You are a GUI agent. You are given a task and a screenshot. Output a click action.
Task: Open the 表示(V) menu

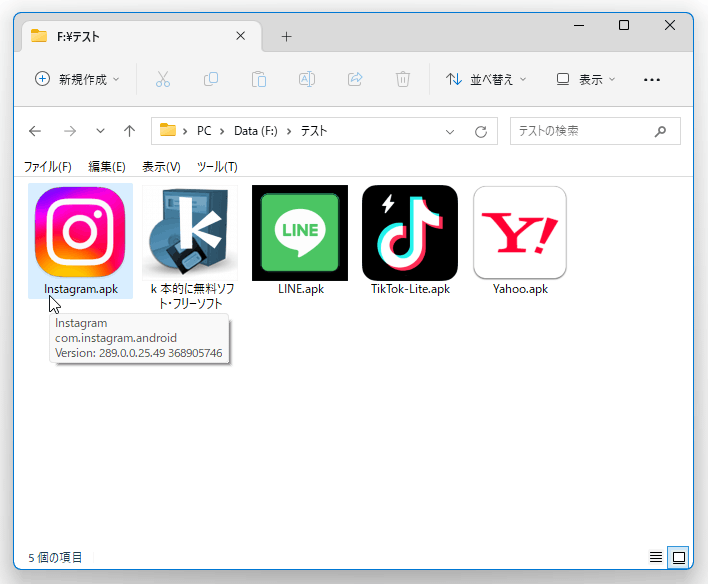click(x=161, y=167)
